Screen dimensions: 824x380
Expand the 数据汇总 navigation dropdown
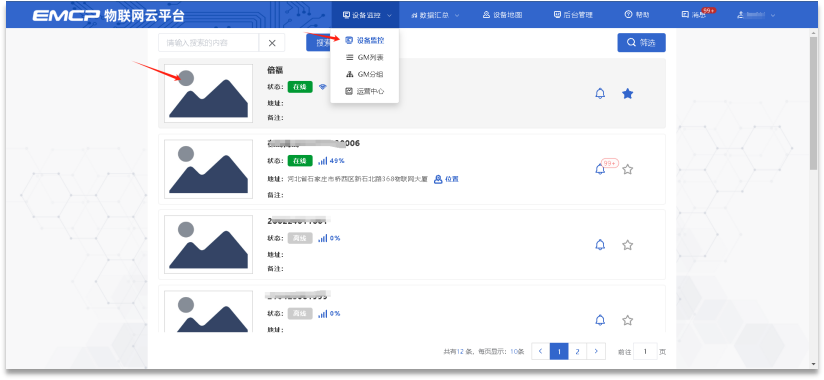coord(435,15)
